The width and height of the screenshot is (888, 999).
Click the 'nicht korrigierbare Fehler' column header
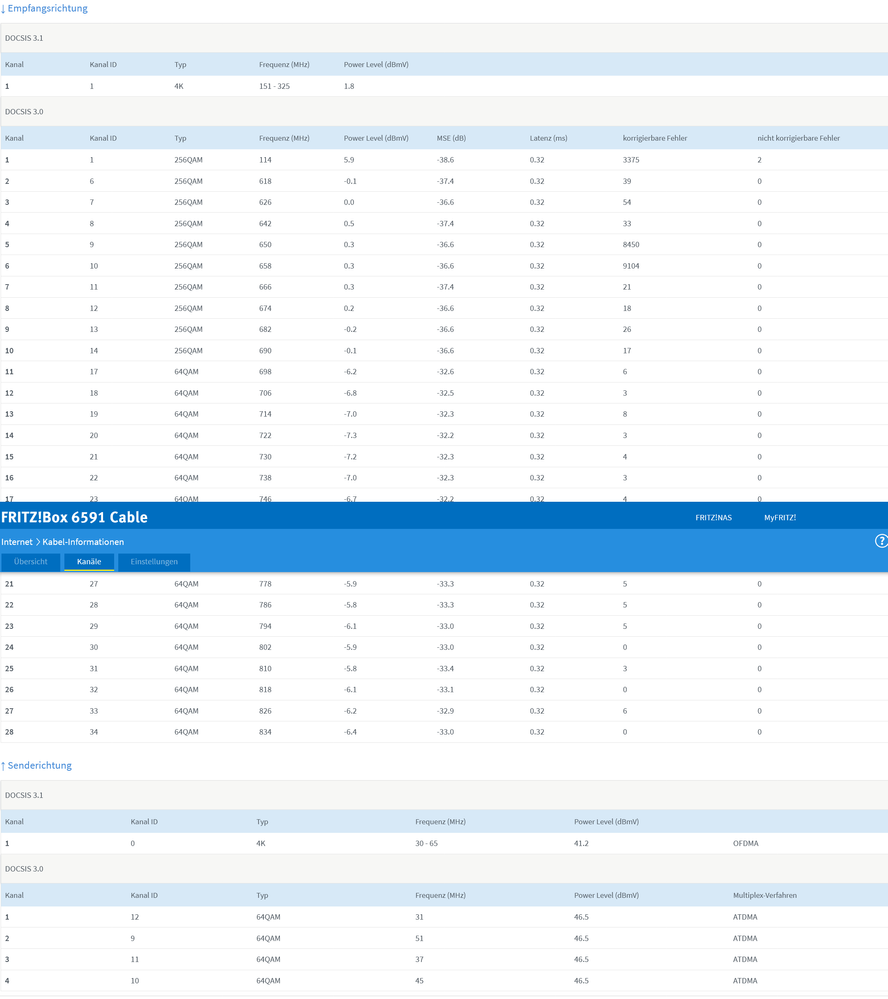[798, 138]
